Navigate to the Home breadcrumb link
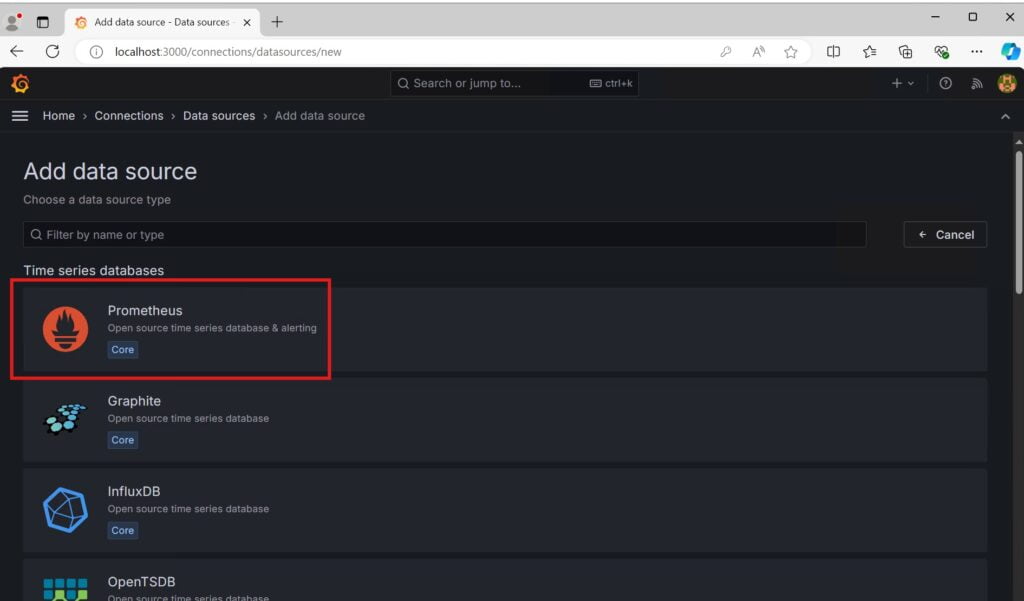 point(59,116)
